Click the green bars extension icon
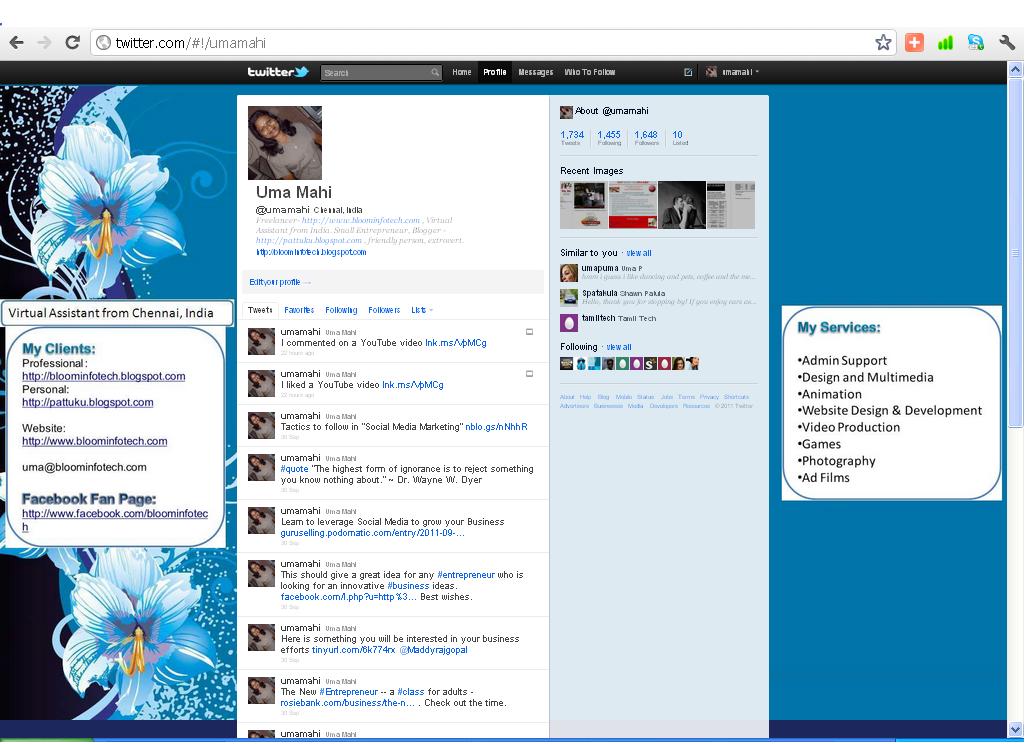1026x744 pixels. [944, 43]
